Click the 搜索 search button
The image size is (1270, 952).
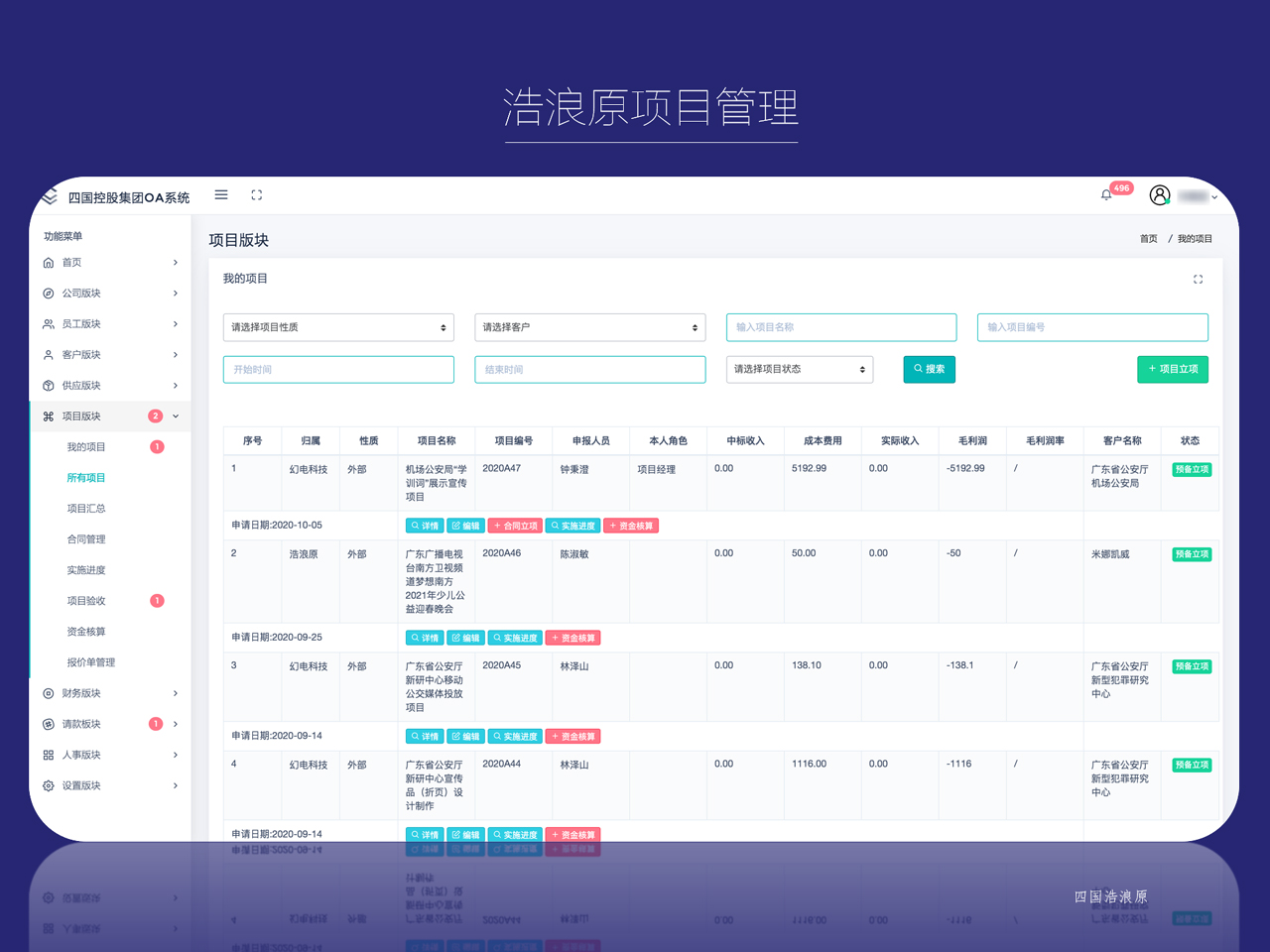pyautogui.click(x=929, y=369)
